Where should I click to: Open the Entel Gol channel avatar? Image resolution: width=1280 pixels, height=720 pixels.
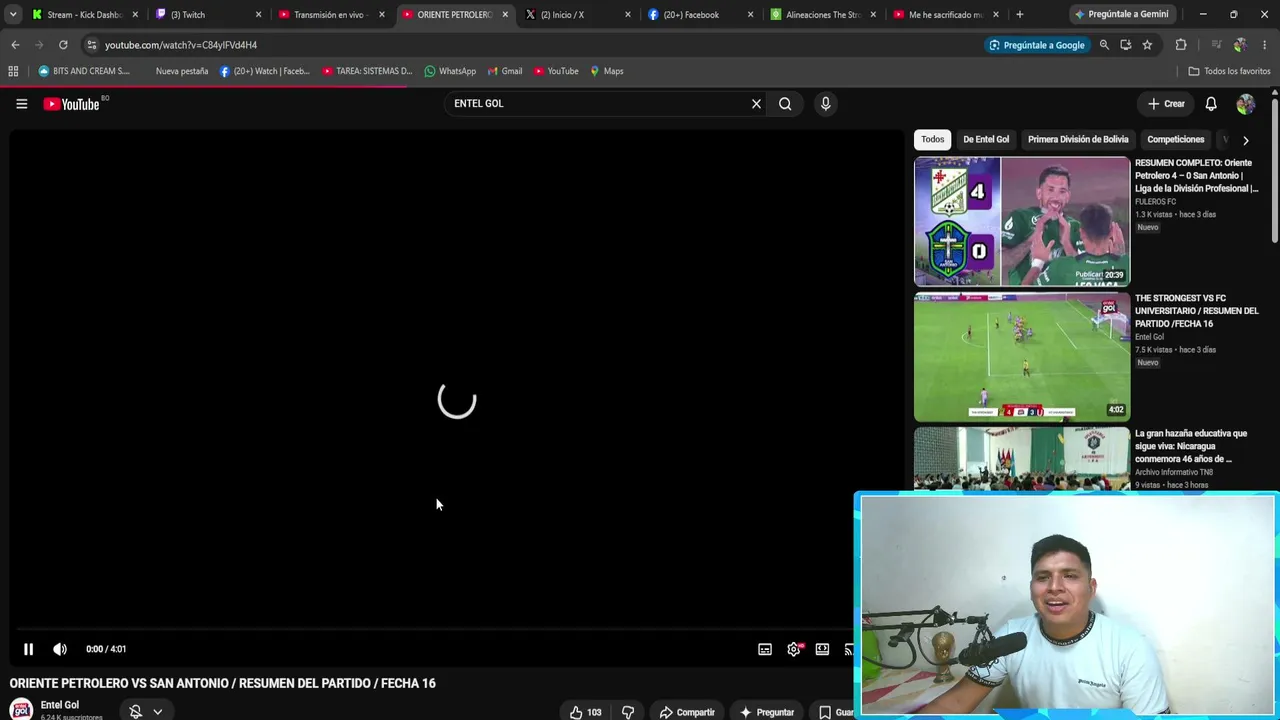21,709
